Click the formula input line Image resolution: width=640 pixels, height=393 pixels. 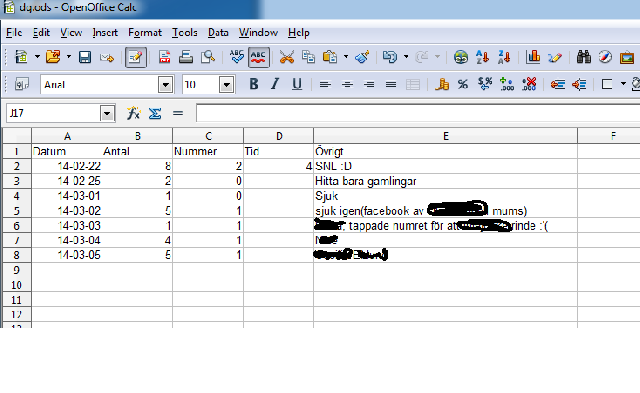pyautogui.click(x=418, y=113)
